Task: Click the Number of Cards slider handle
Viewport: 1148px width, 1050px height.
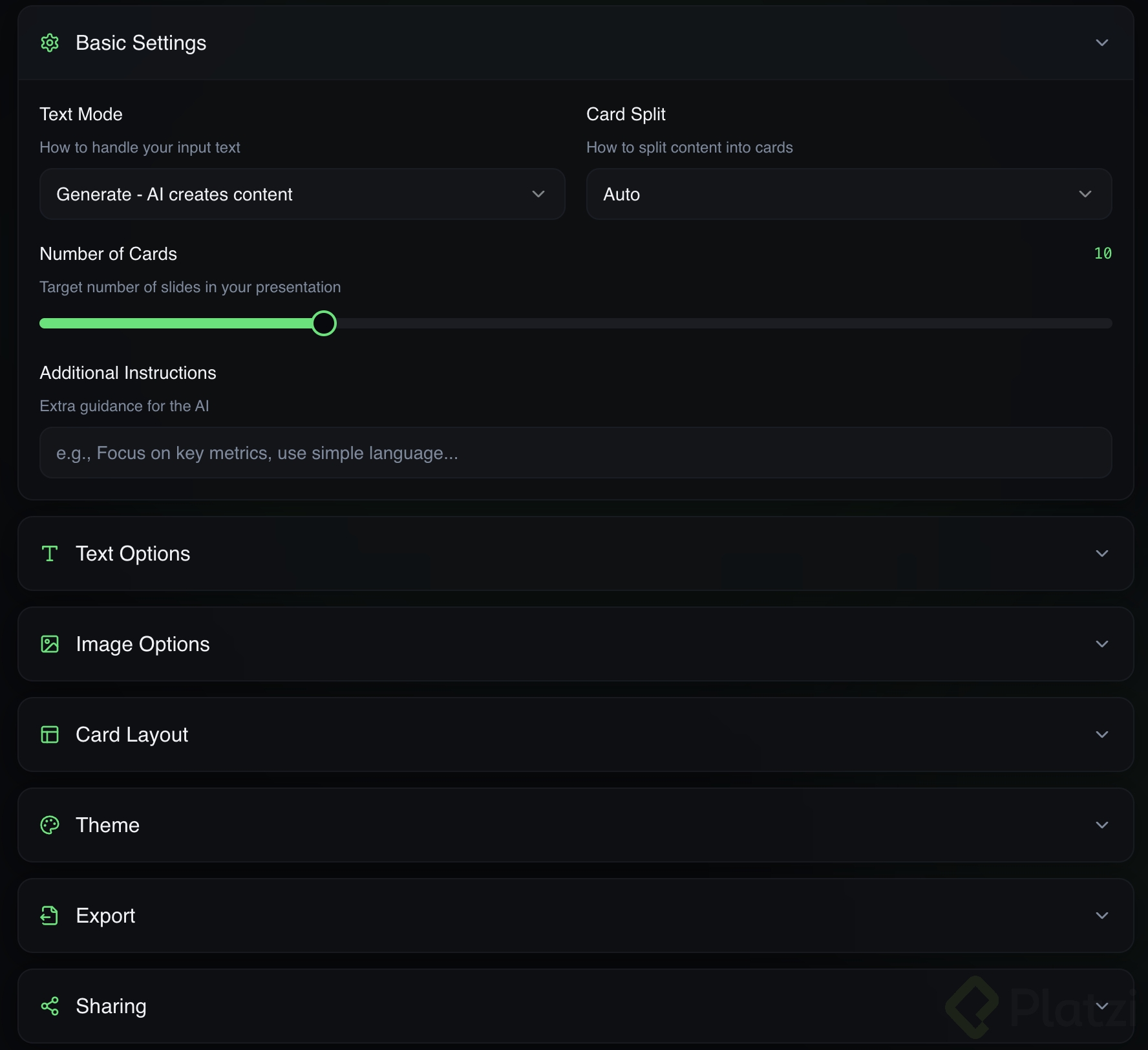Action: (x=324, y=323)
